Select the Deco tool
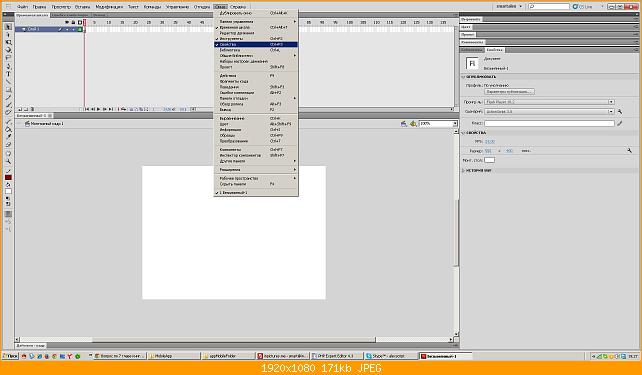Screen dimensions: 642x375 pyautogui.click(x=8, y=113)
